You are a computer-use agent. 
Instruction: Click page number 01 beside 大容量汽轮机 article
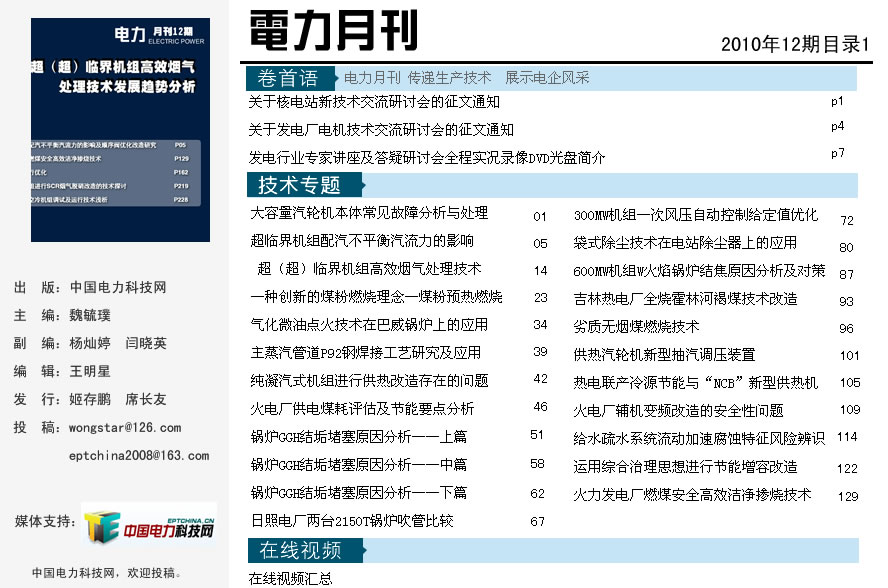[540, 216]
